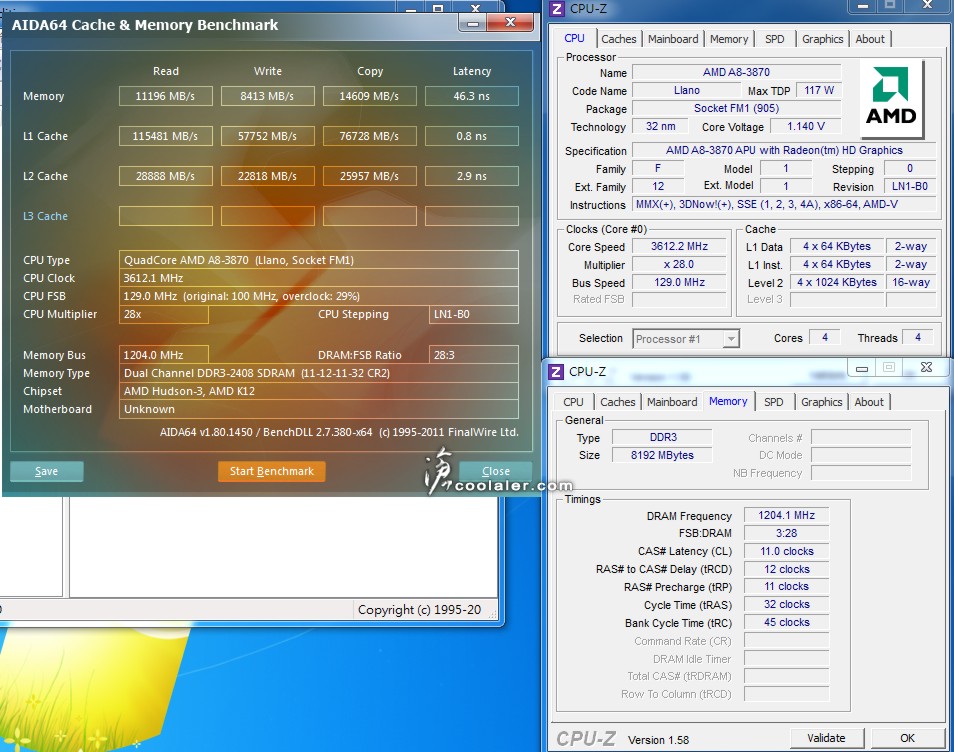
Task: Click the Memory Type Dual Channel DDR3-2408 field
Action: (319, 373)
